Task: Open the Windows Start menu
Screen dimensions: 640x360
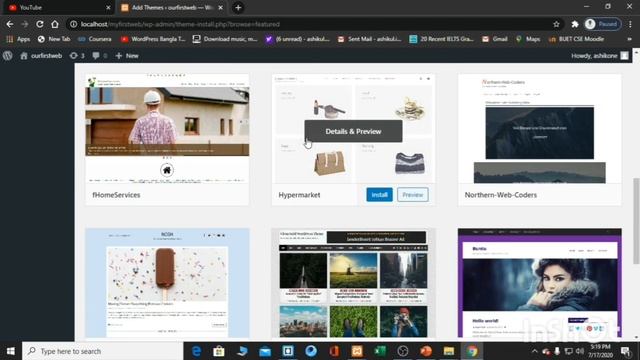Action: 11,351
